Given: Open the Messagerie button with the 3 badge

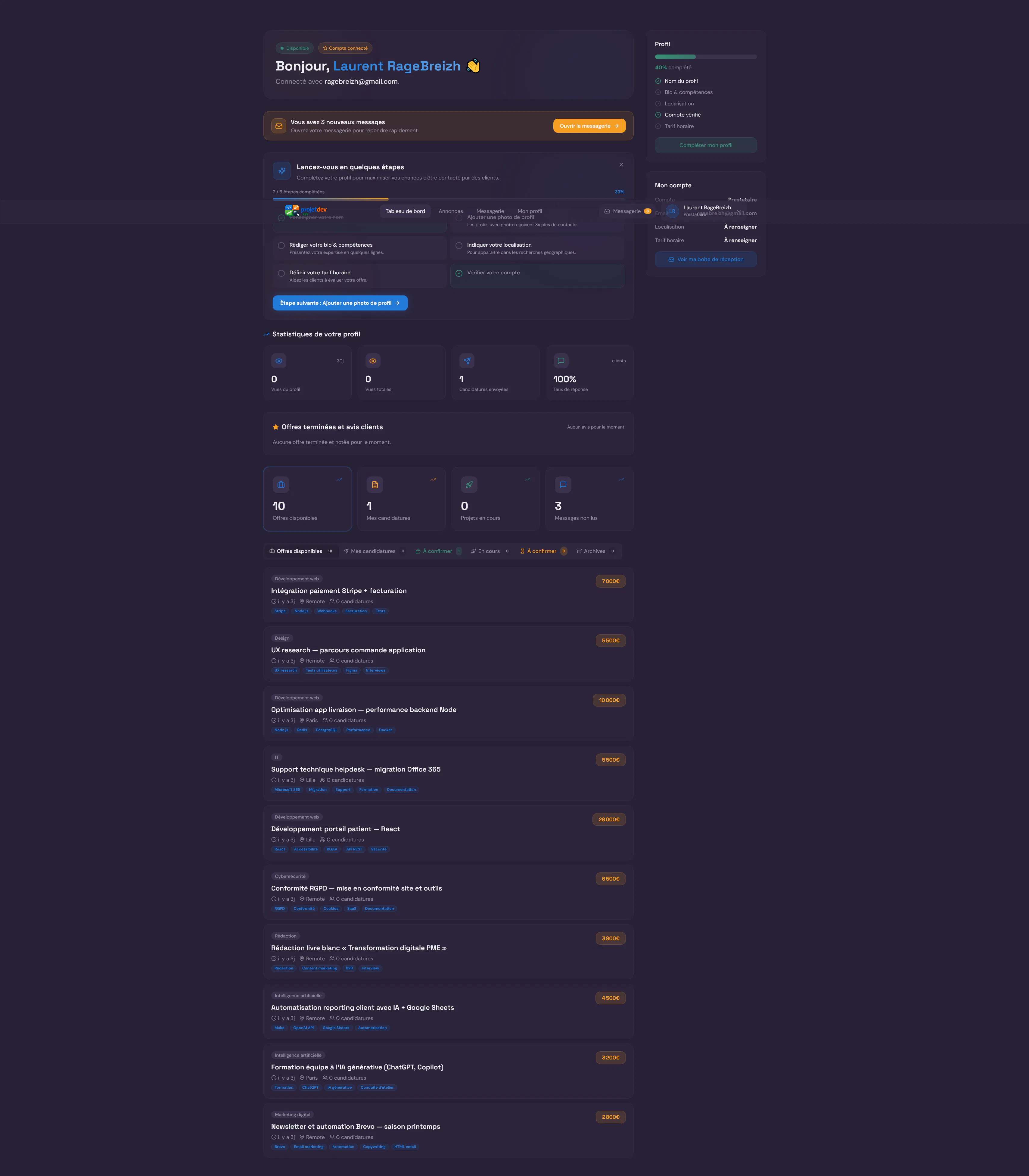Looking at the screenshot, I should (628, 211).
